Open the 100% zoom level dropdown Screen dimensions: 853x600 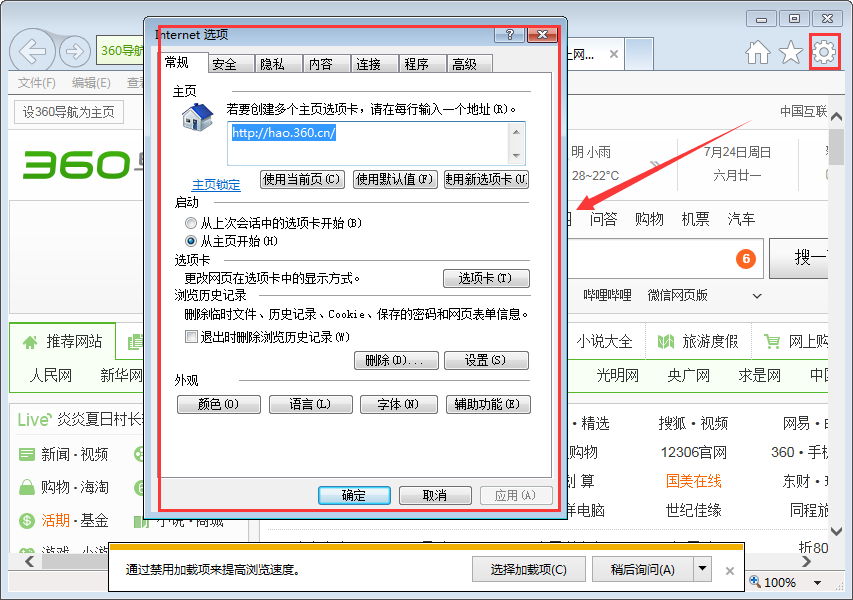coord(817,583)
